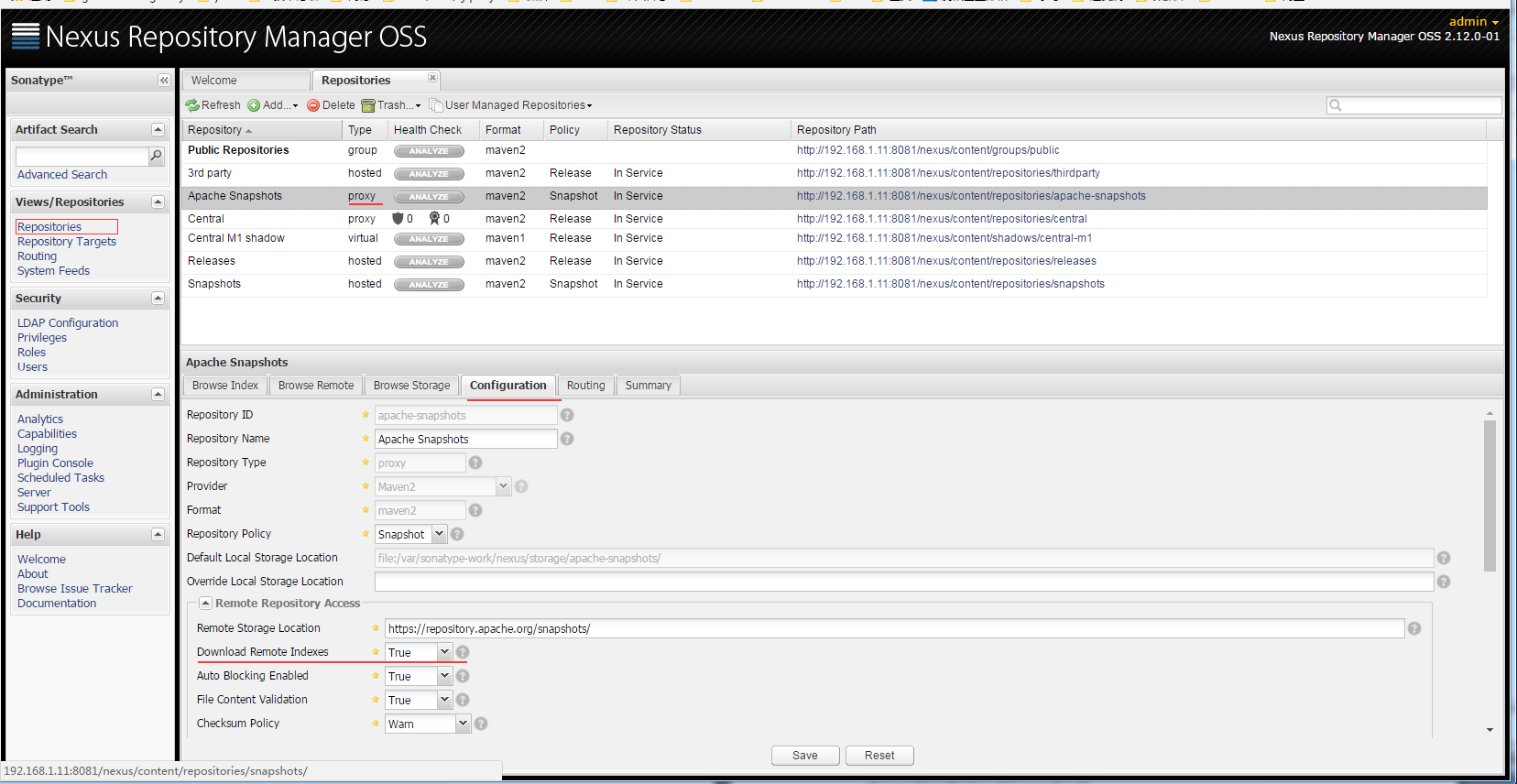Collapse the Artifact Search panel
The image size is (1517, 784).
coord(158,130)
